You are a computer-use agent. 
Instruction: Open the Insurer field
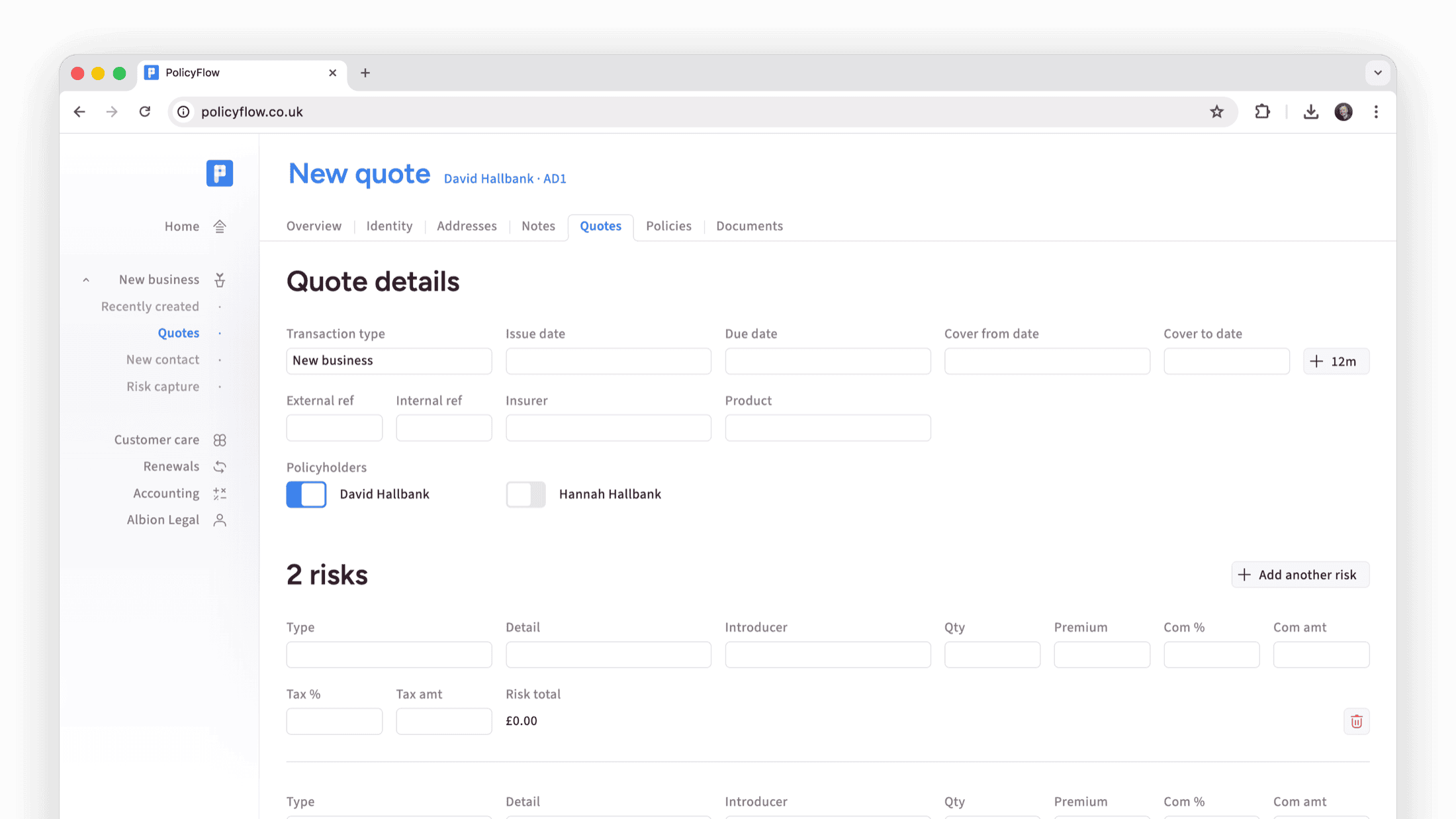(608, 428)
